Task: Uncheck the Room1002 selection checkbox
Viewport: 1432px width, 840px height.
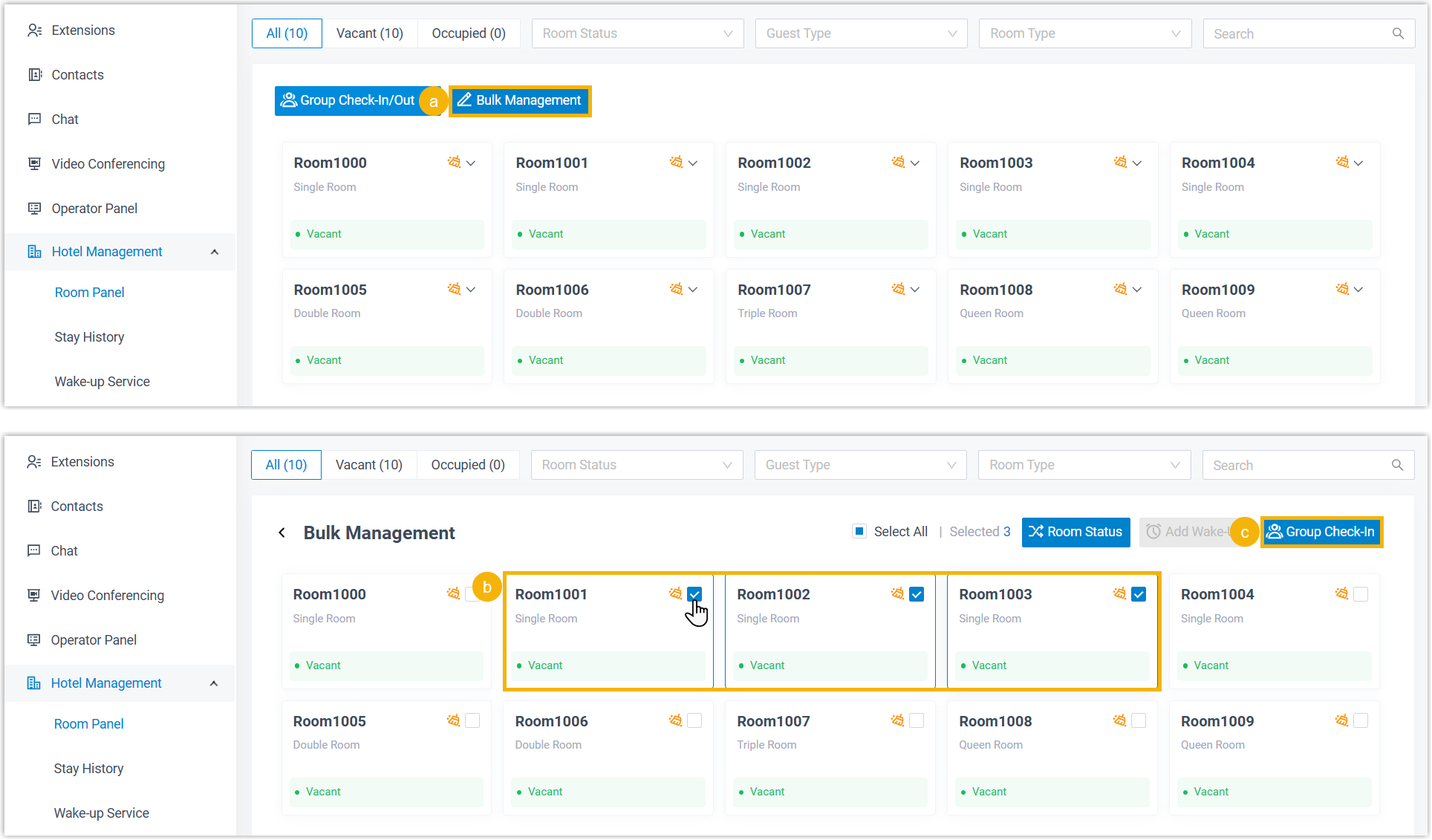Action: pyautogui.click(x=917, y=594)
